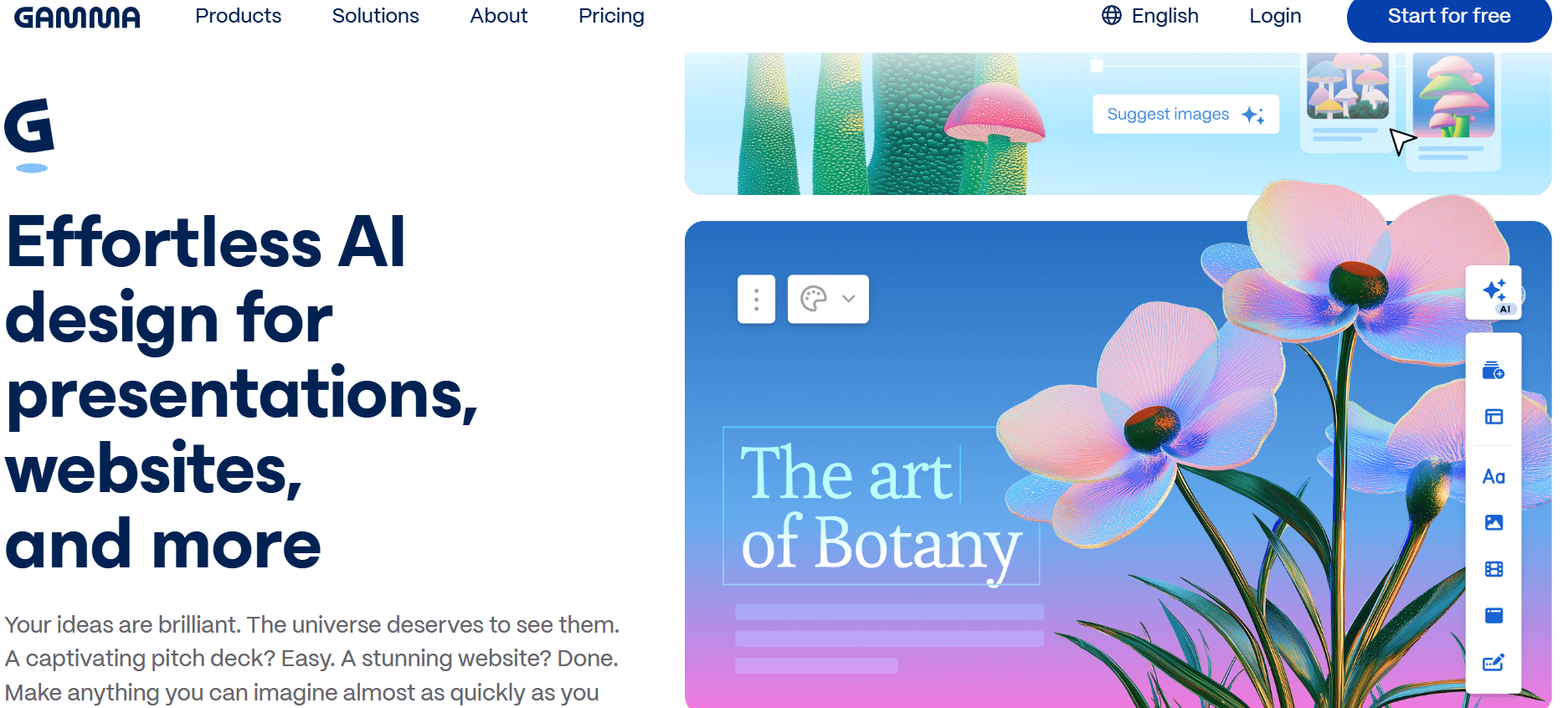Open the layout template icon
This screenshot has width=1568, height=708.
coord(1493,417)
